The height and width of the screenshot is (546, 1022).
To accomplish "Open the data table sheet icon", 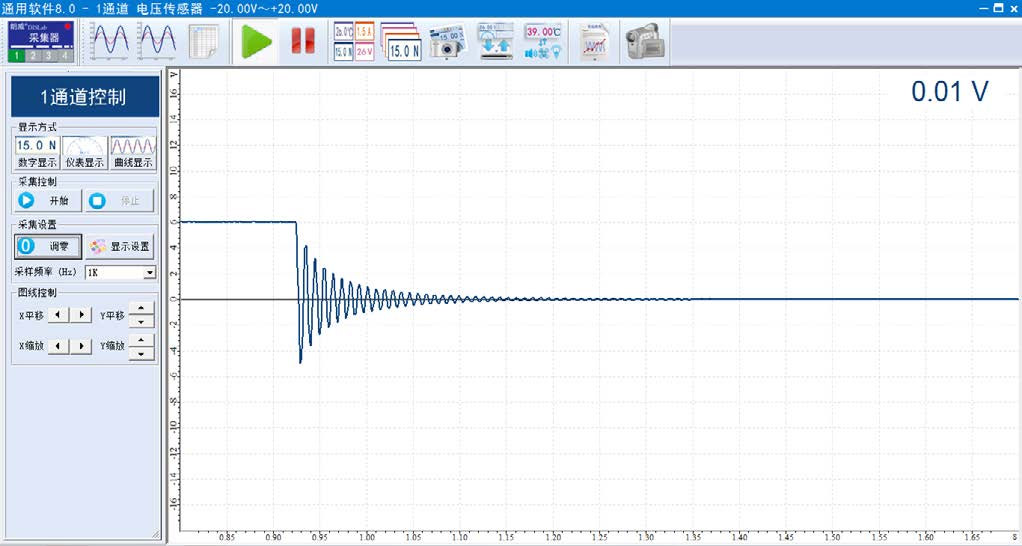I will pyautogui.click(x=204, y=42).
